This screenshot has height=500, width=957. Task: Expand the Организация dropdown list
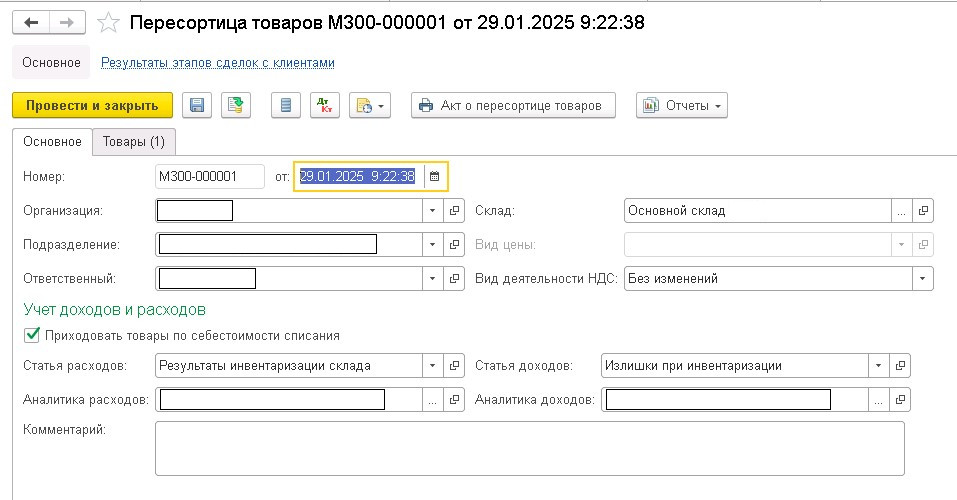432,211
